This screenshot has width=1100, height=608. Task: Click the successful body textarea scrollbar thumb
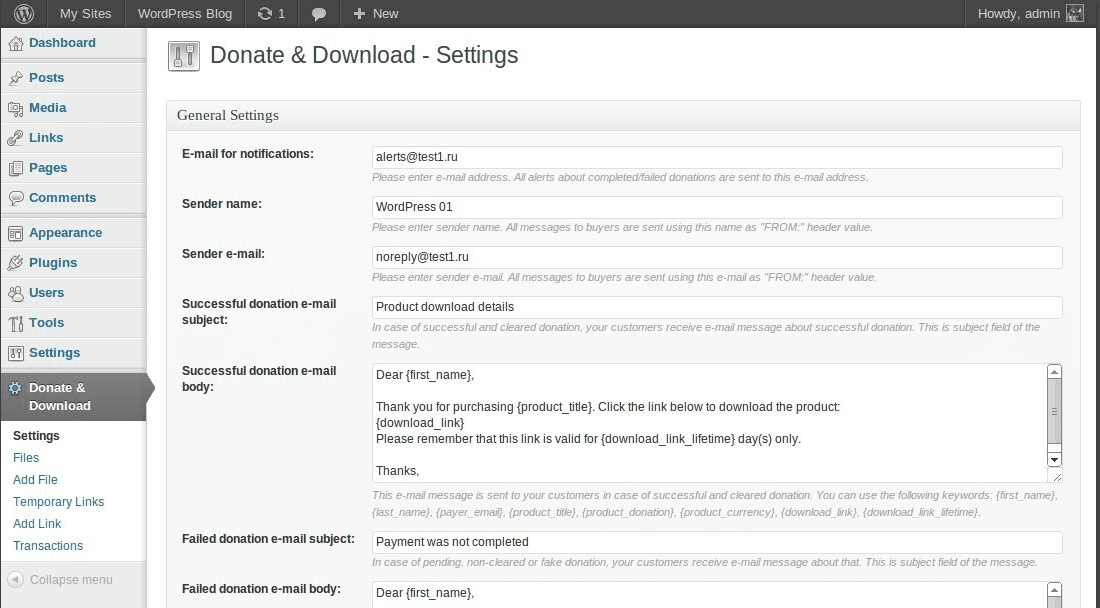pyautogui.click(x=1054, y=412)
